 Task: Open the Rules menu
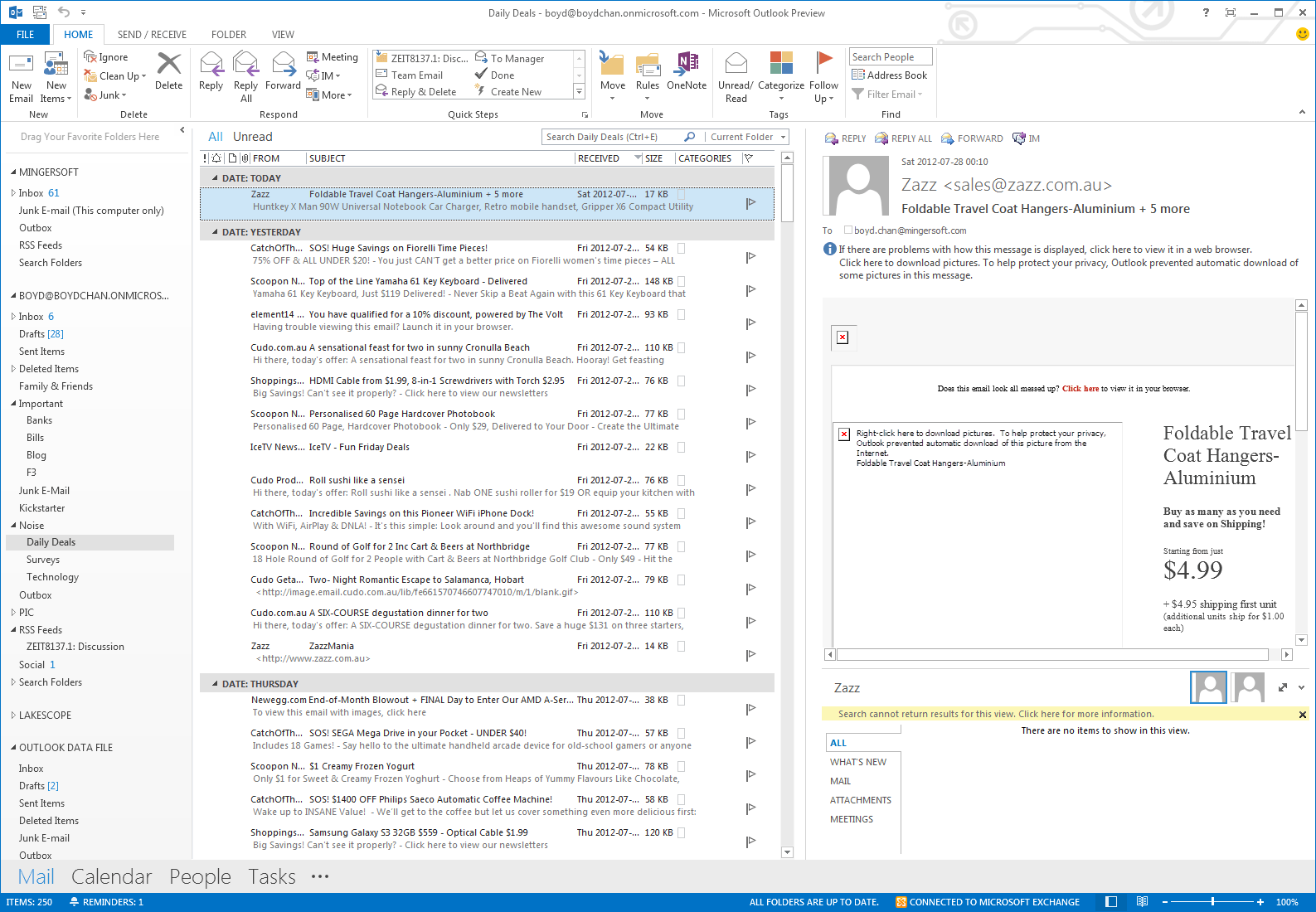648,77
